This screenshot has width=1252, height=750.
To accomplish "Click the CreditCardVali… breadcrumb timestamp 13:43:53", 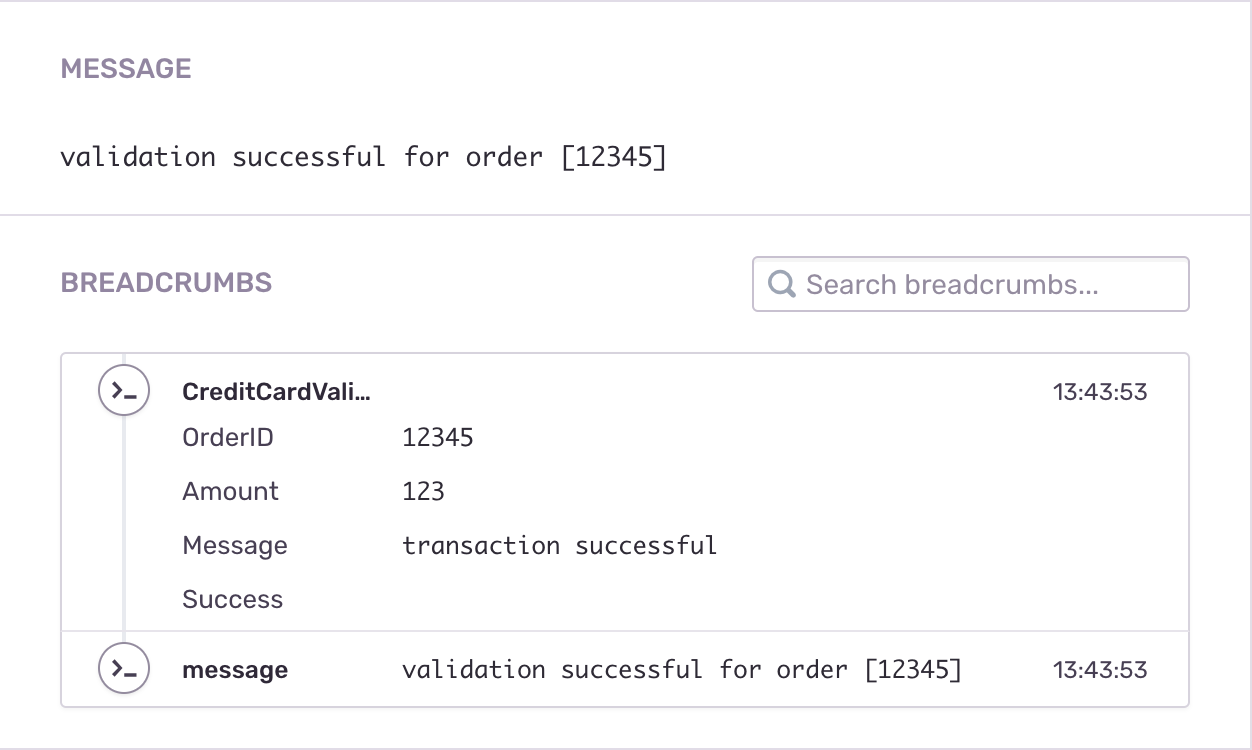I will click(1099, 392).
